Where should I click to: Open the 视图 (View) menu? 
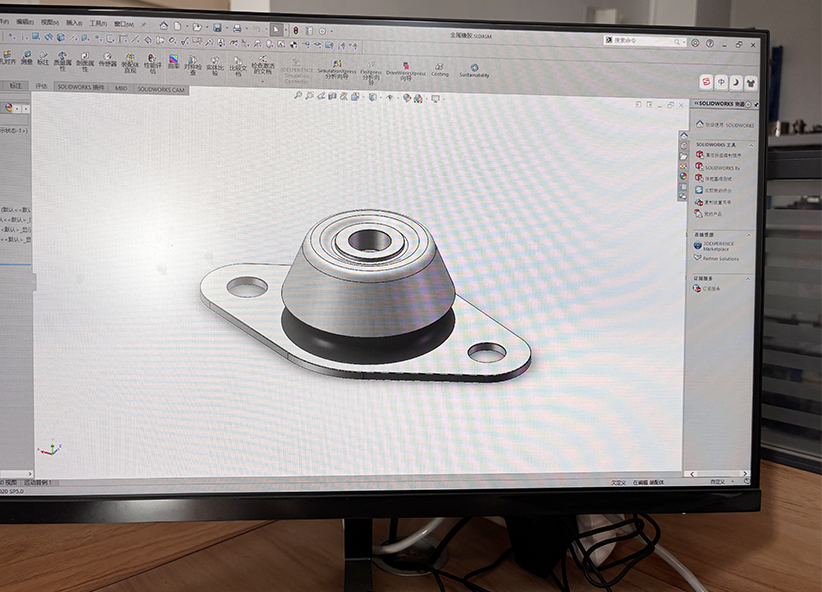click(x=50, y=23)
